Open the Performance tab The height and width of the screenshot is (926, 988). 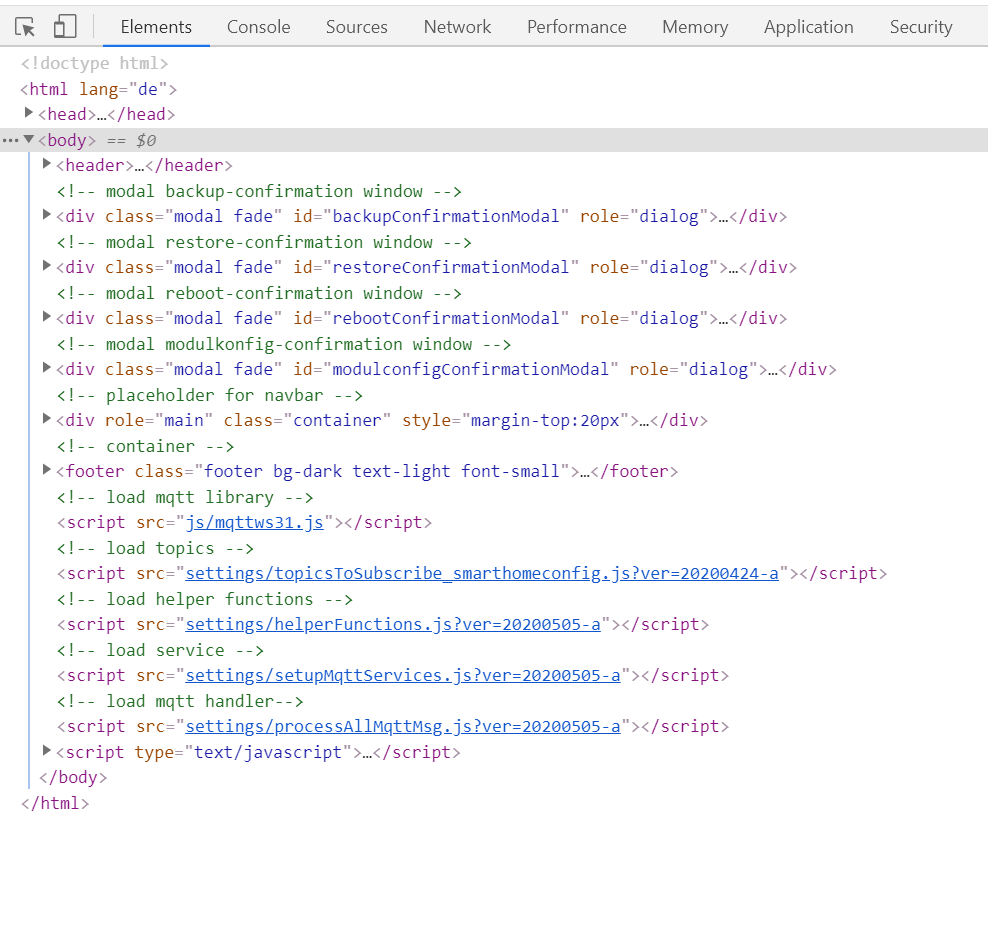[x=577, y=27]
